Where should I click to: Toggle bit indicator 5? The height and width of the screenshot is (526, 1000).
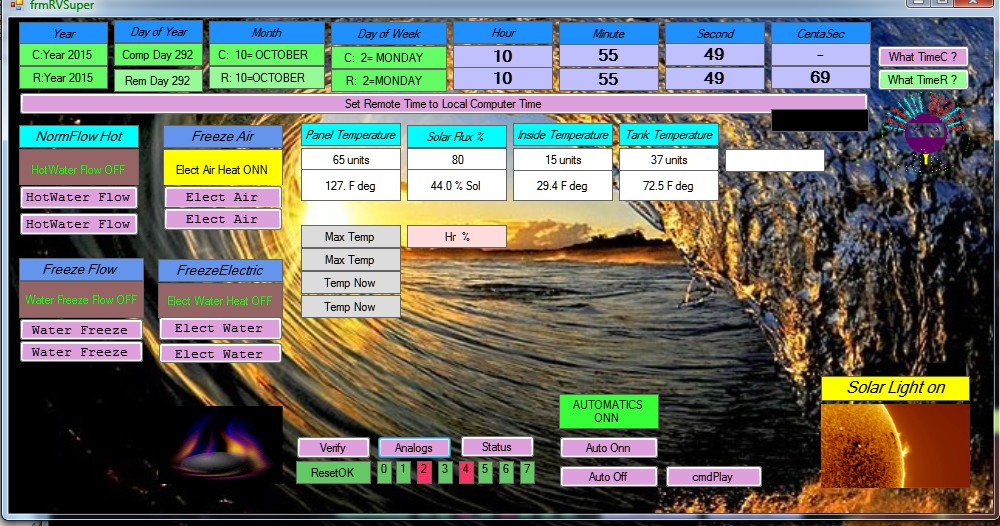pyautogui.click(x=485, y=472)
